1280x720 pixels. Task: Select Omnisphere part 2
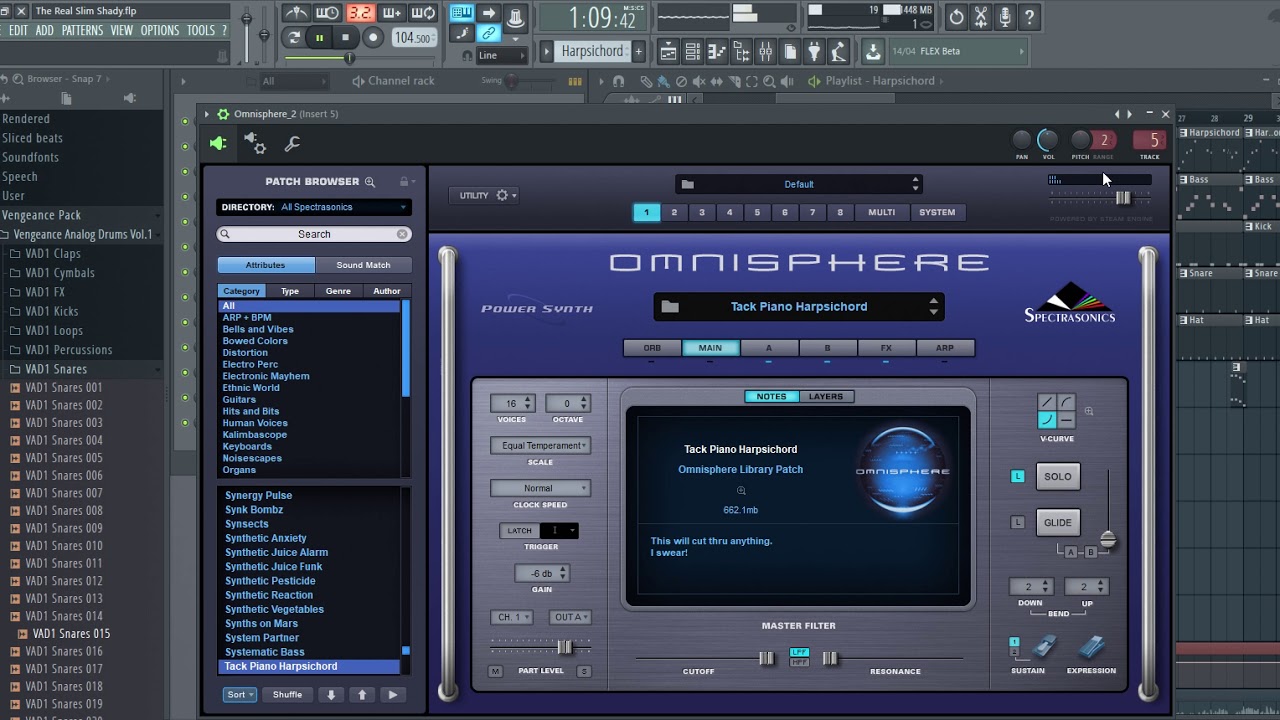[x=674, y=212]
